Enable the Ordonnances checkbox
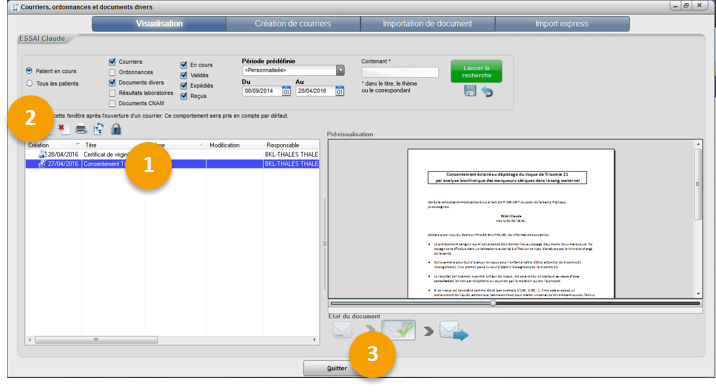The width and height of the screenshot is (716, 392). [112, 72]
